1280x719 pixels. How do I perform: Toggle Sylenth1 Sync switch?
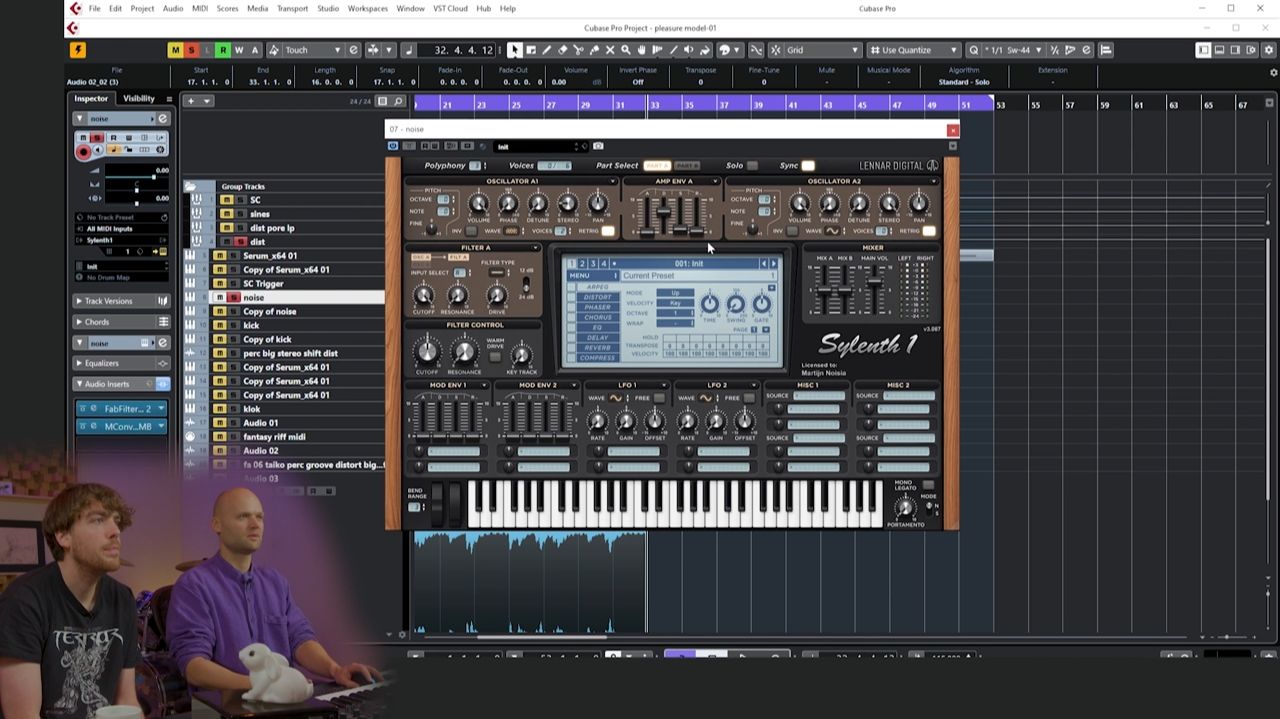pos(808,165)
